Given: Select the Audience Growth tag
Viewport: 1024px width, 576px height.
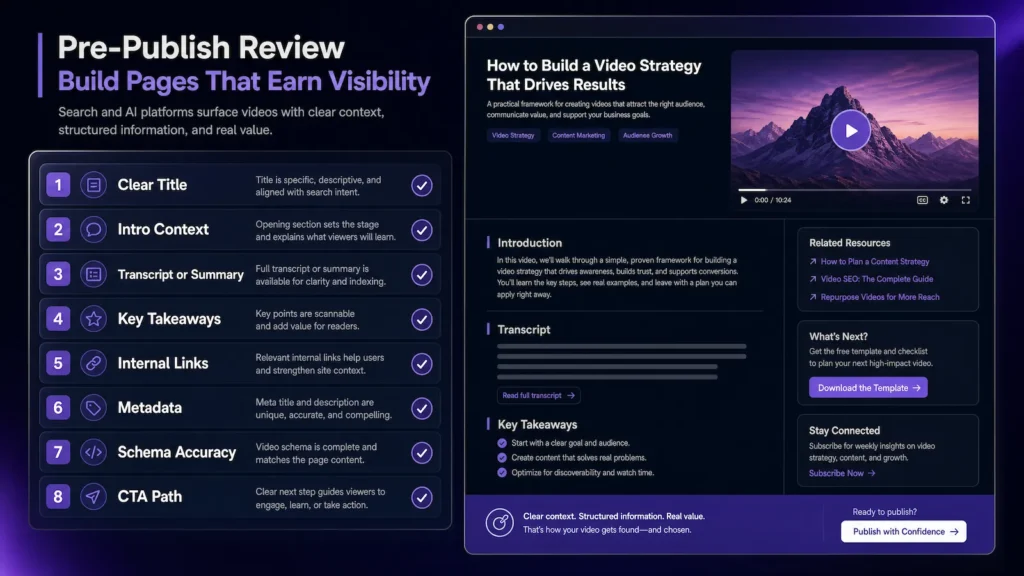Looking at the screenshot, I should [x=647, y=135].
